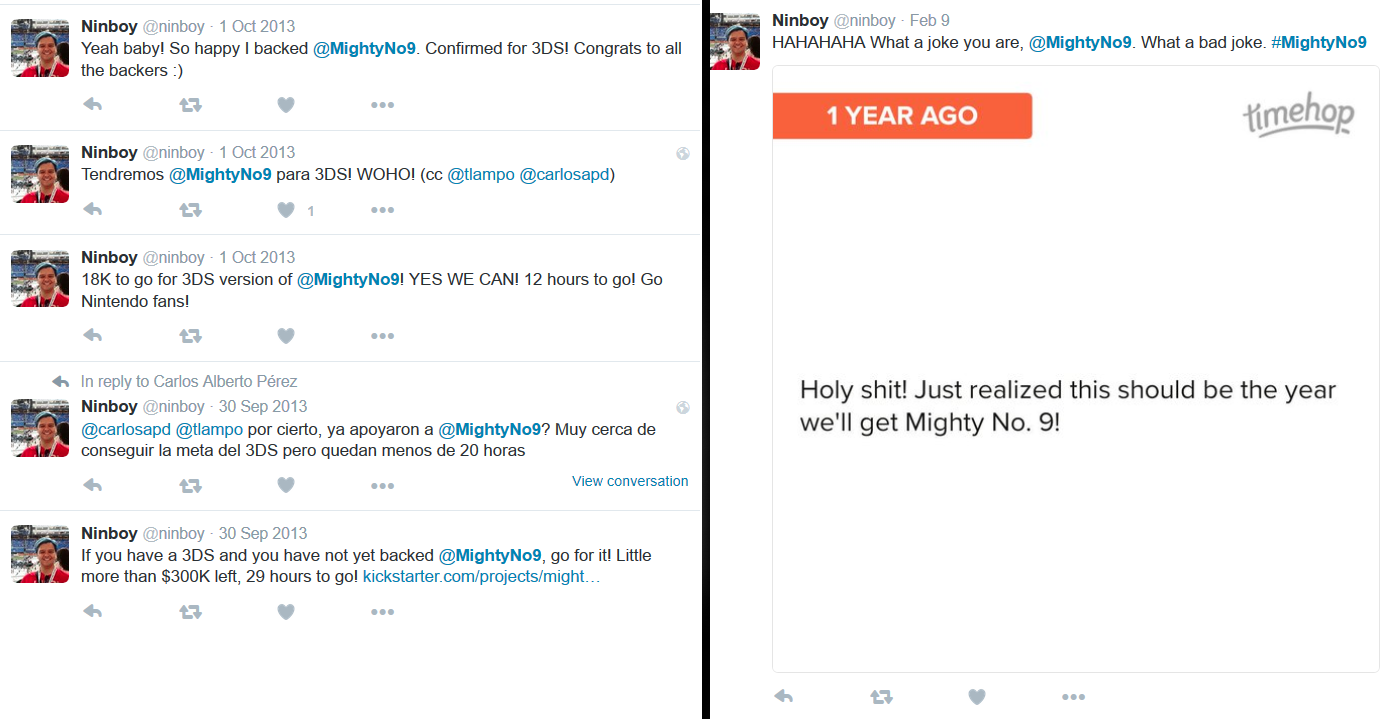Open more options on '18K to go' tweet
This screenshot has height=723, width=1392.
382,336
